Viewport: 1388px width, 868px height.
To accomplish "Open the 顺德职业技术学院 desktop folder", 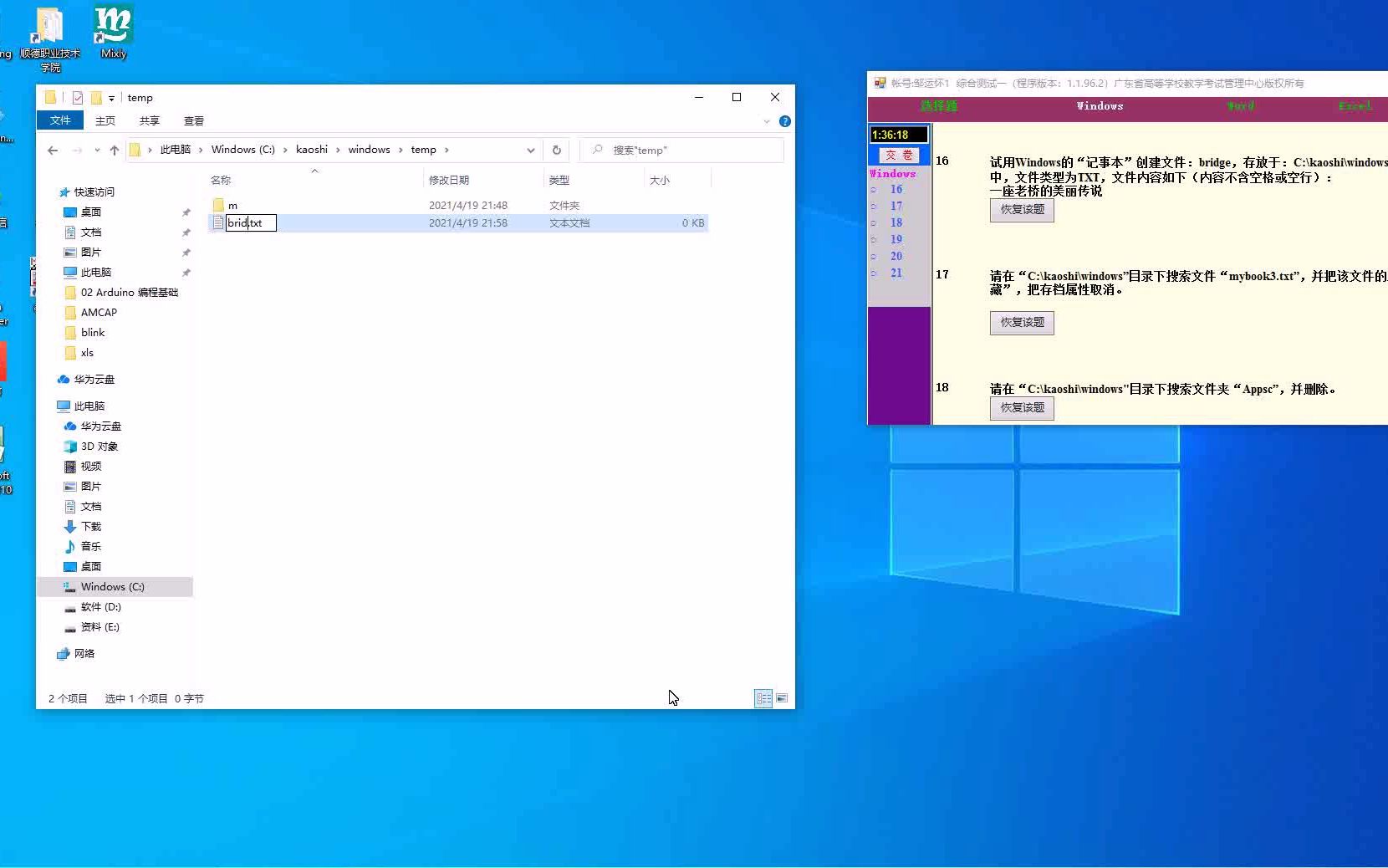I will click(x=50, y=38).
